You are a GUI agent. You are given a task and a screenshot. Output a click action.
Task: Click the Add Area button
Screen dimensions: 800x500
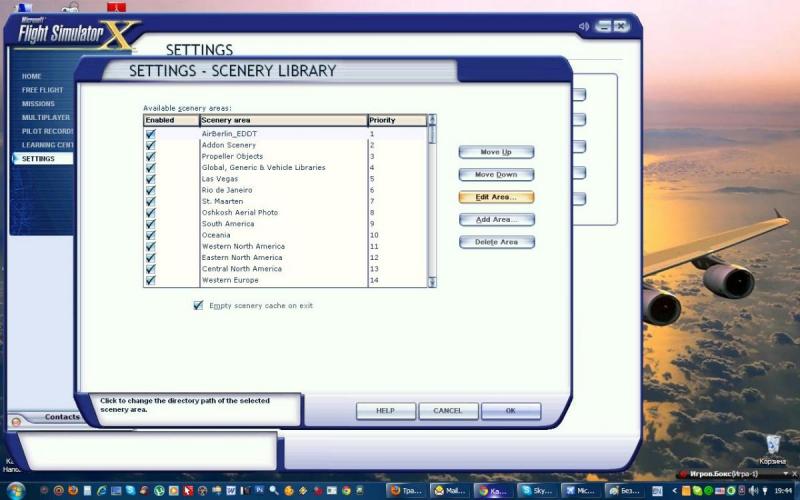coord(496,219)
